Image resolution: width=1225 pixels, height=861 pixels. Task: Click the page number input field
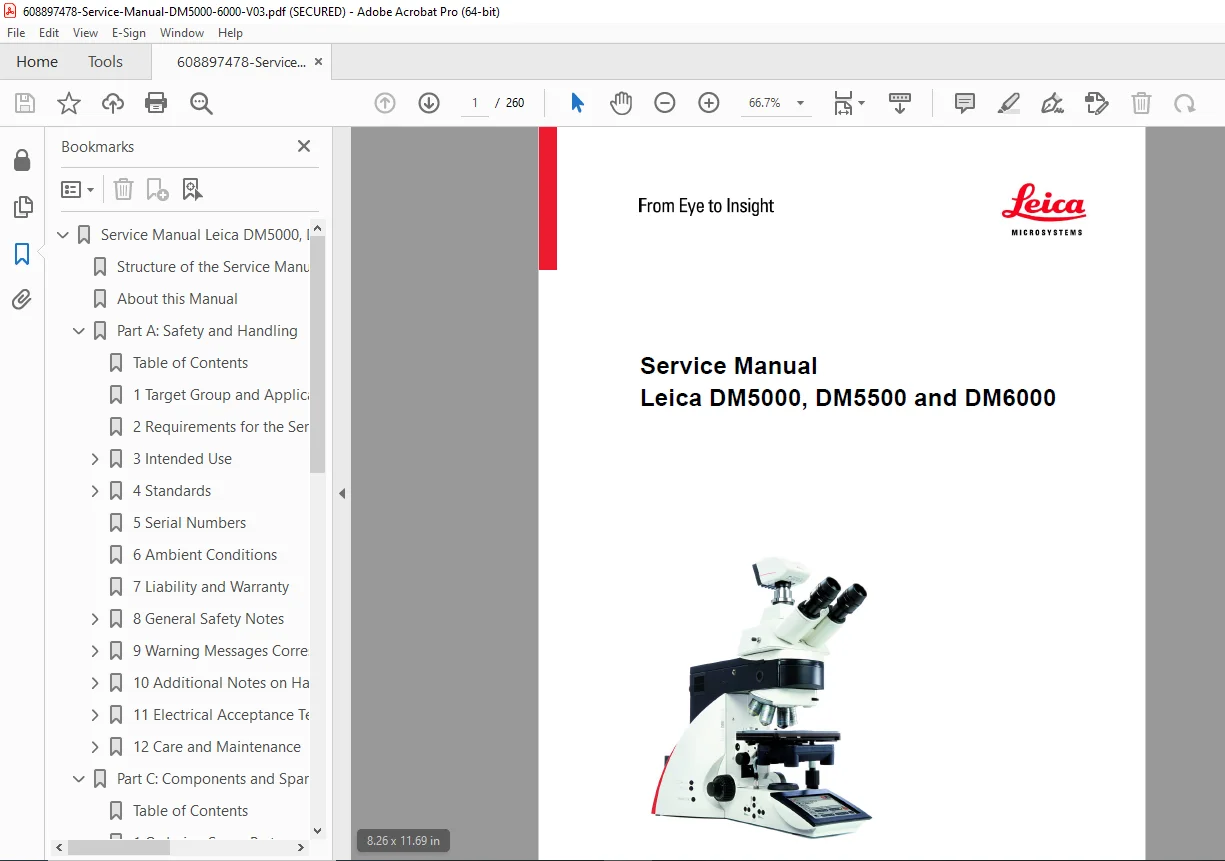pos(475,103)
